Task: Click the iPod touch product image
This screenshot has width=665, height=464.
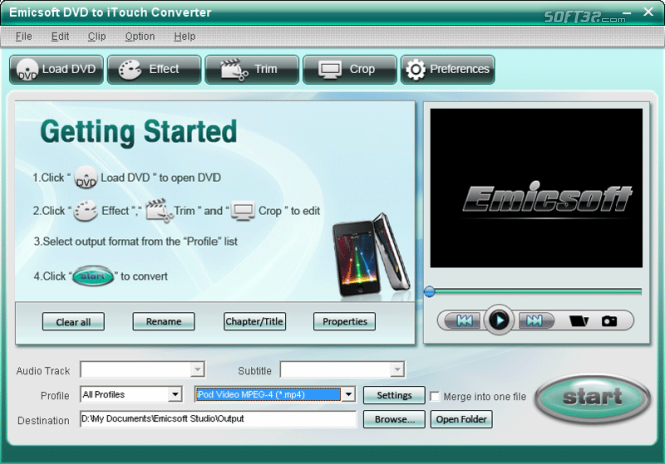Action: pos(370,256)
